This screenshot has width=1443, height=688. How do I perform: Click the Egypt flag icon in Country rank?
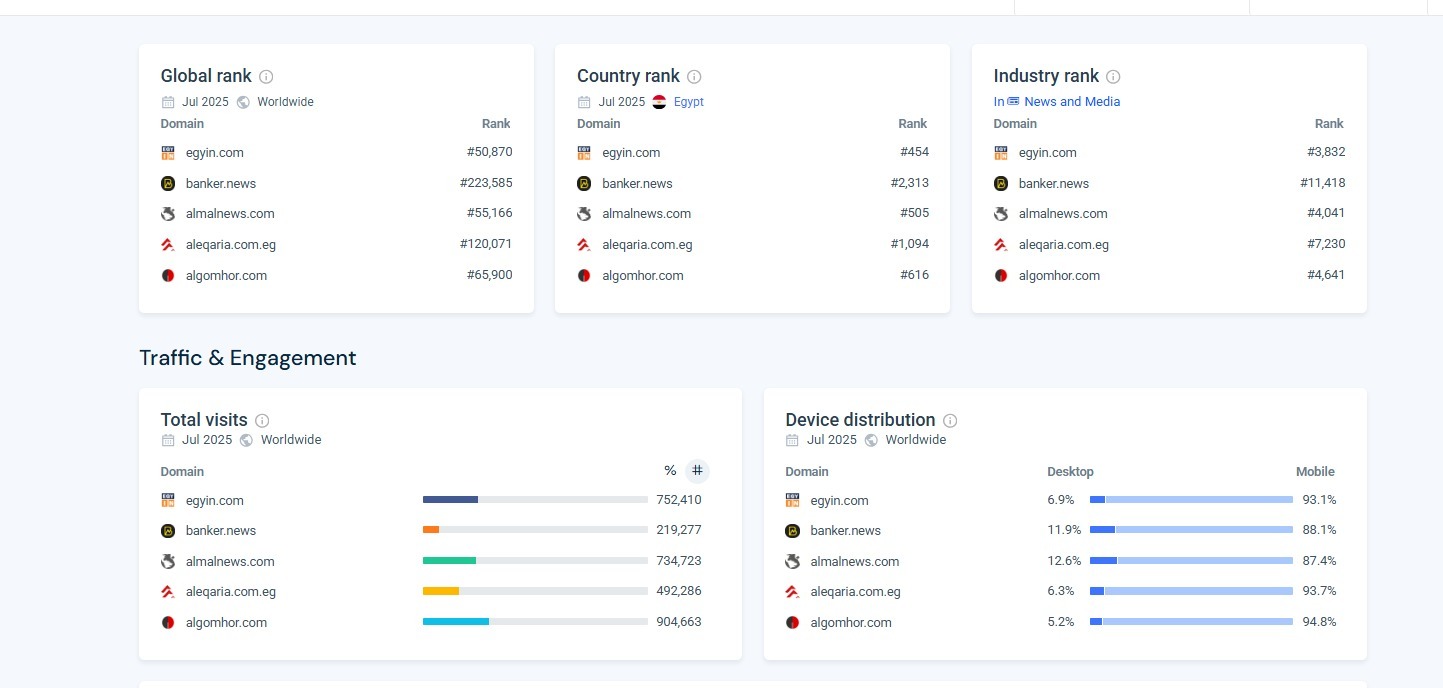pyautogui.click(x=659, y=102)
